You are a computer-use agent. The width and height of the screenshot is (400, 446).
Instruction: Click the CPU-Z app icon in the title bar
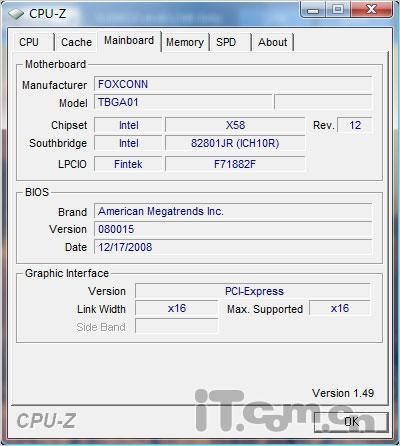(16, 14)
